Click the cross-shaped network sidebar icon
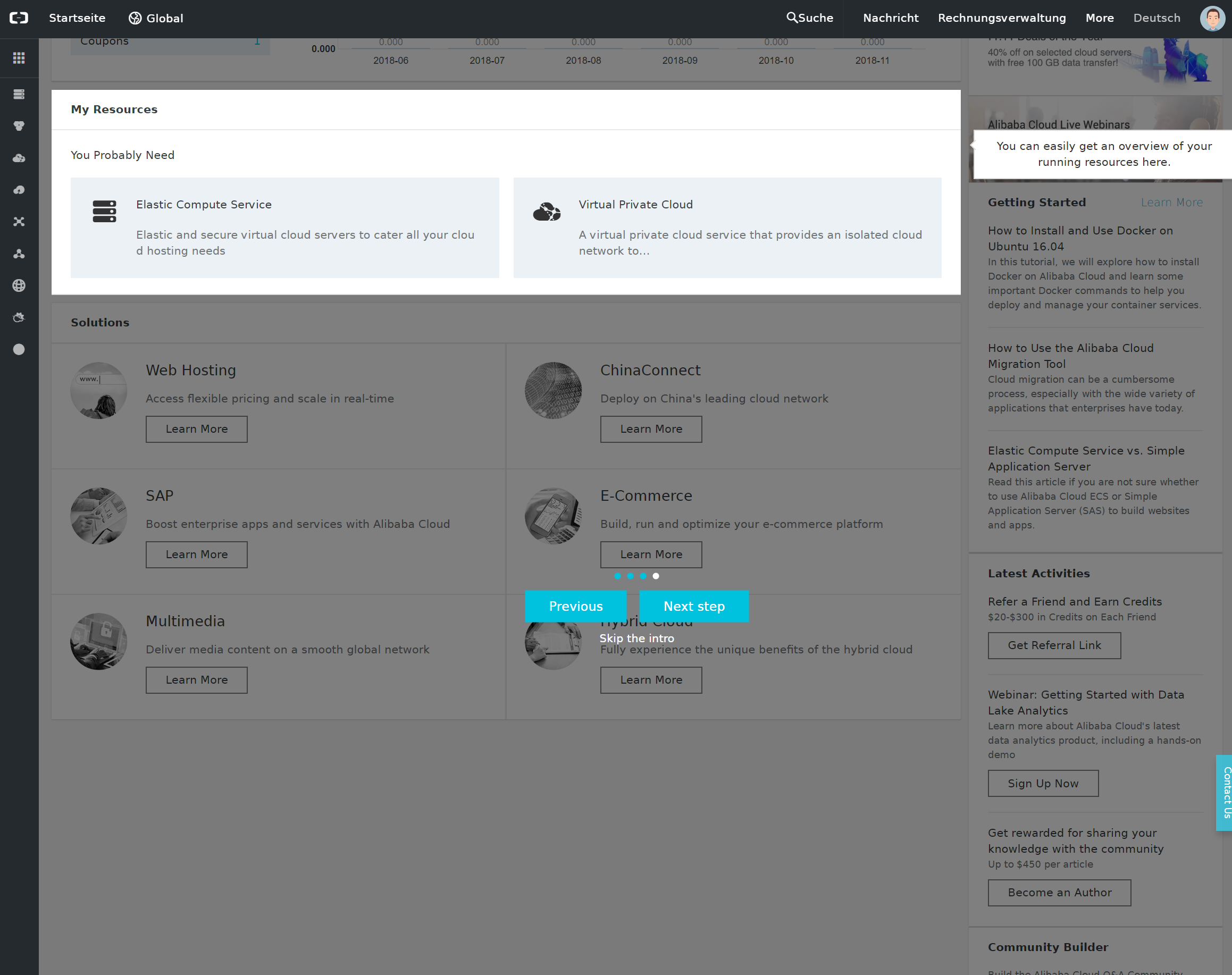Screen dimensions: 1232x975 click(x=19, y=222)
